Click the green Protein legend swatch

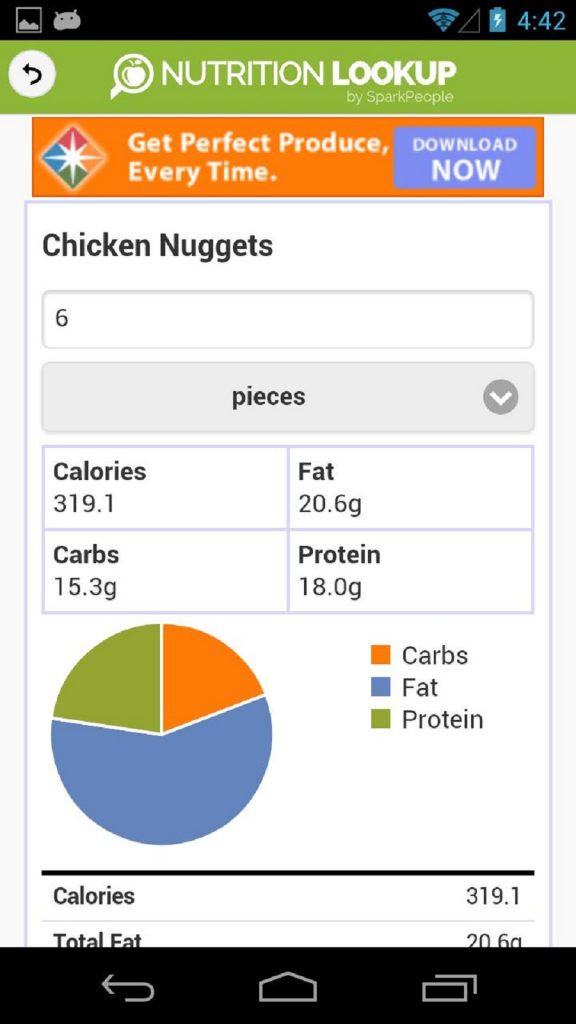point(380,719)
